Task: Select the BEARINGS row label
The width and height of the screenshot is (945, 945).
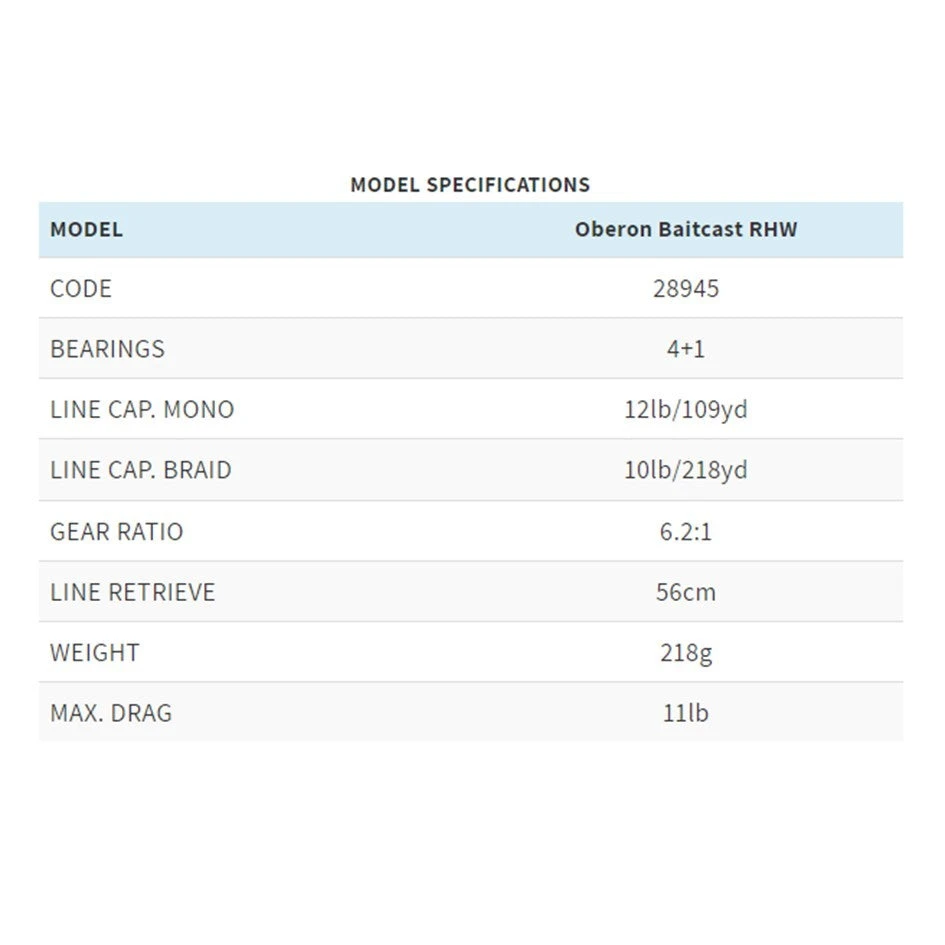Action: [107, 349]
